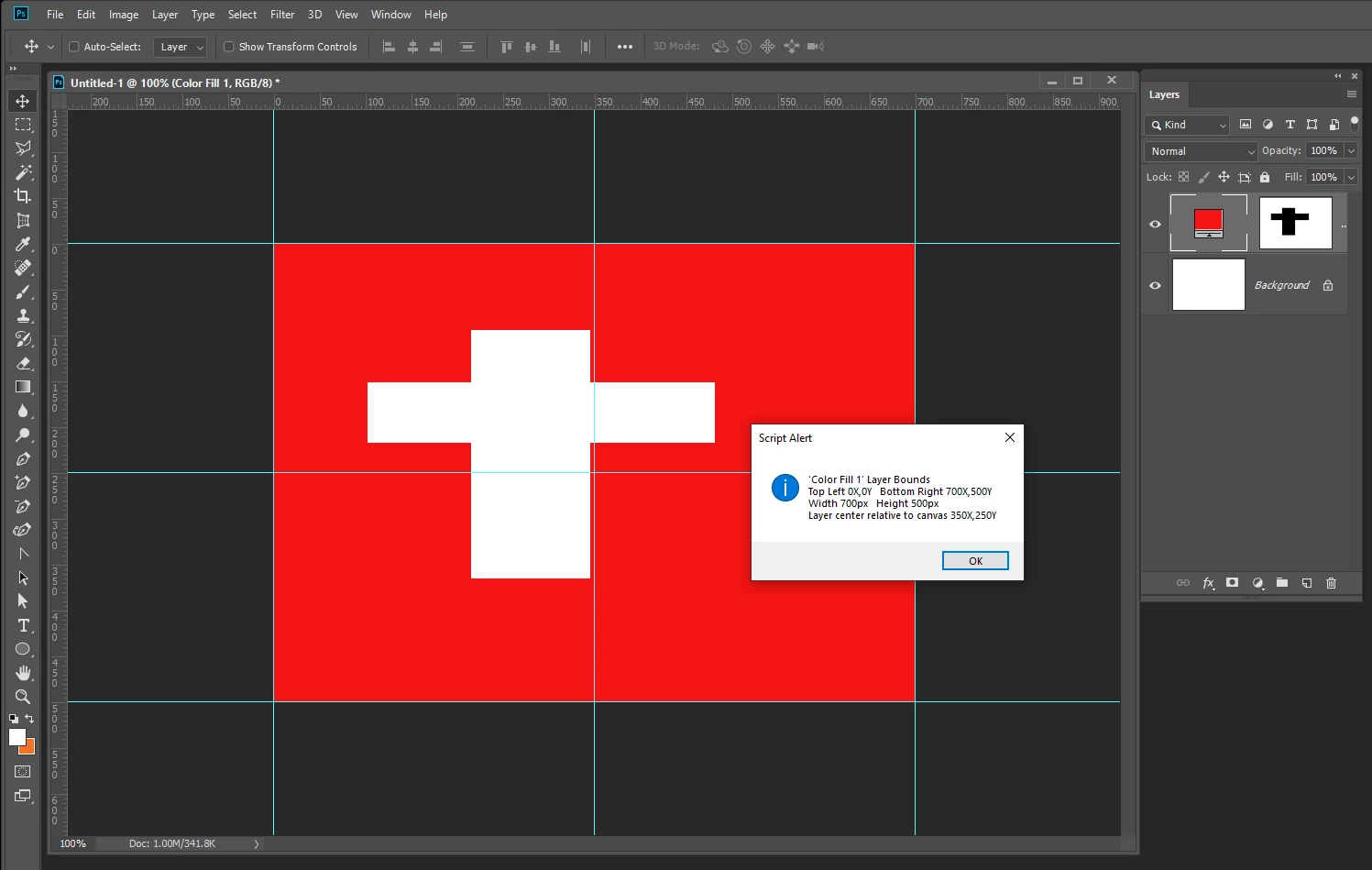The image size is (1372, 870).
Task: Select the Delete Anchor Point pen tool
Action: pyautogui.click(x=23, y=506)
